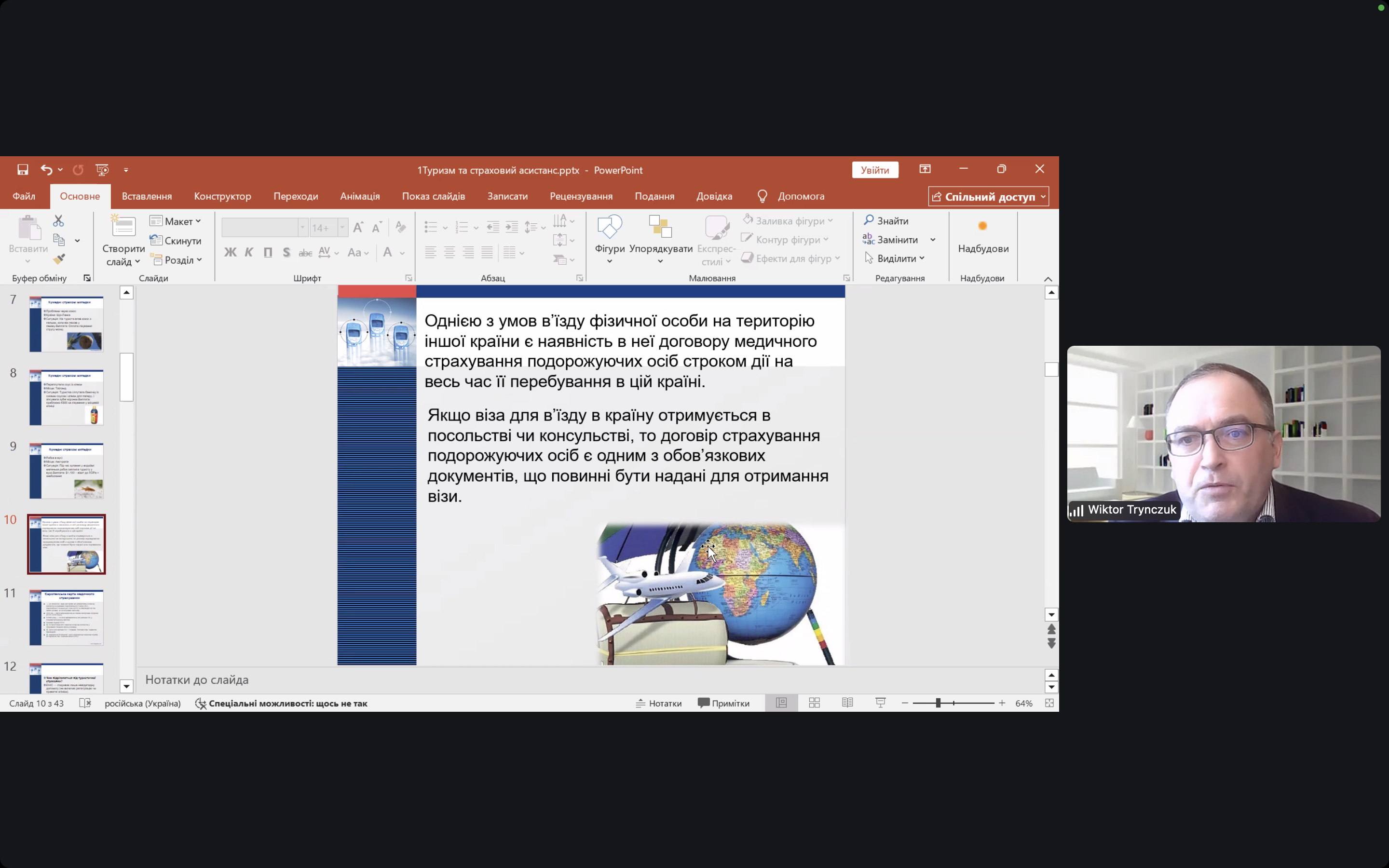Viewport: 1389px width, 868px height.
Task: Open the Вставлення ribbon tab
Action: coord(146,196)
